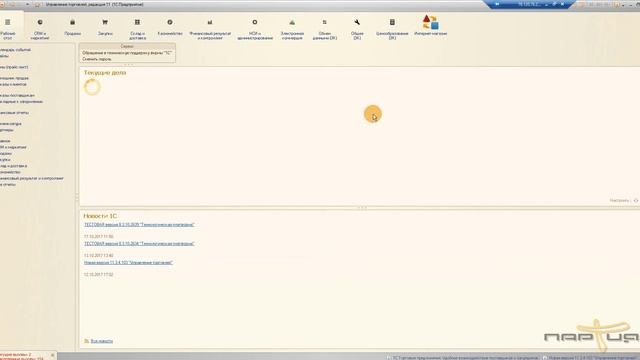Open second ТЕСТОВАЯ версия 8.3.10 news link
This screenshot has height=360, width=640.
pos(139,244)
